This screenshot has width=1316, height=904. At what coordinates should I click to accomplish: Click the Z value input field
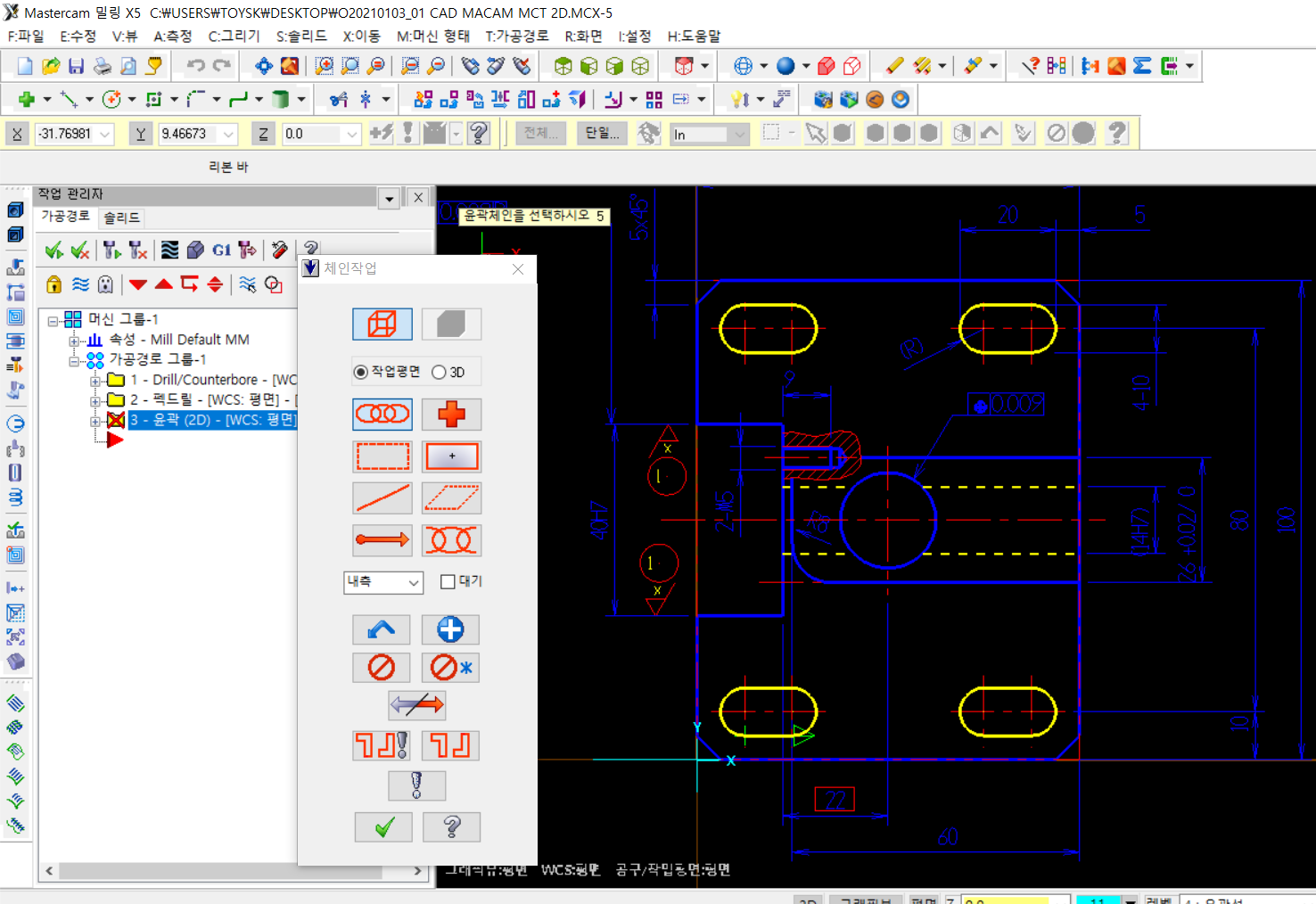pyautogui.click(x=313, y=134)
